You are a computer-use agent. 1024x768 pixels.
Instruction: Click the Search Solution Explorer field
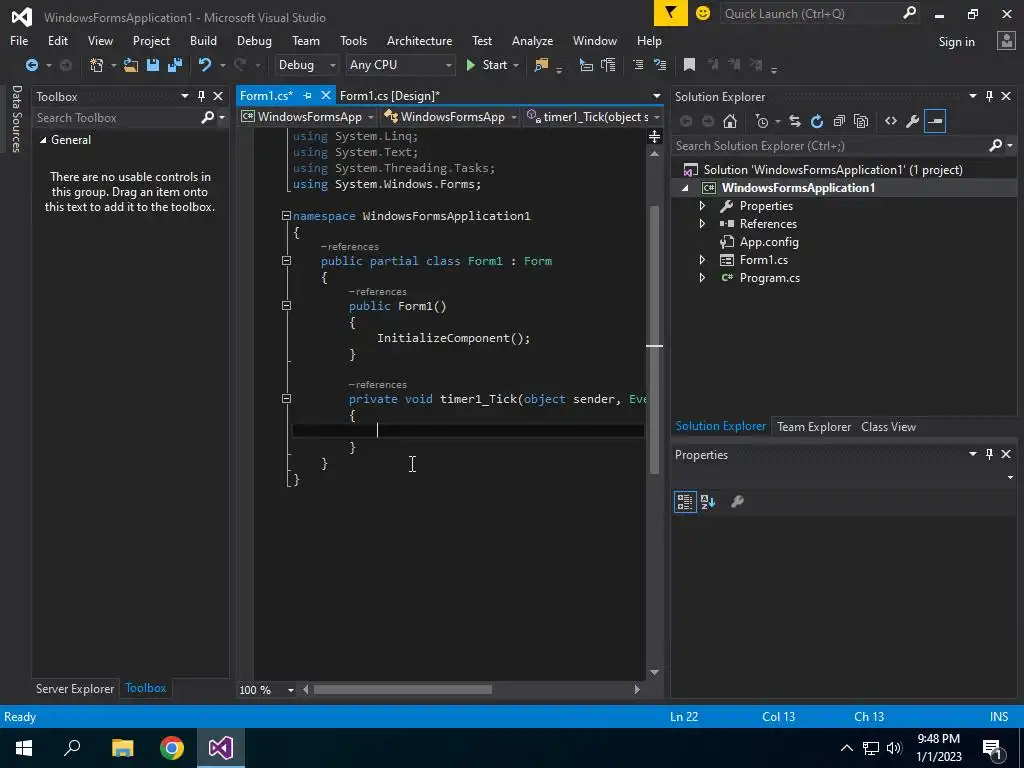831,146
